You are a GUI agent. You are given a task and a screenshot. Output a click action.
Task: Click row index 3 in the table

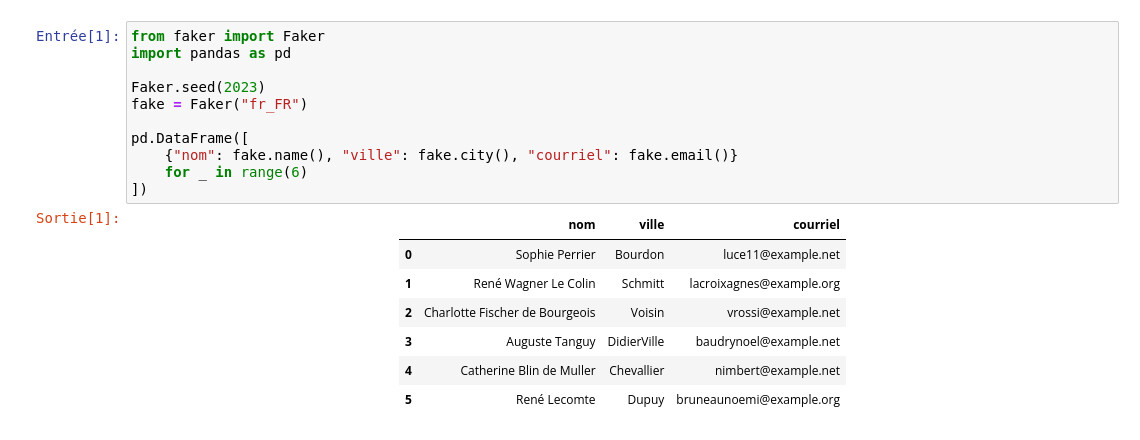(x=408, y=342)
